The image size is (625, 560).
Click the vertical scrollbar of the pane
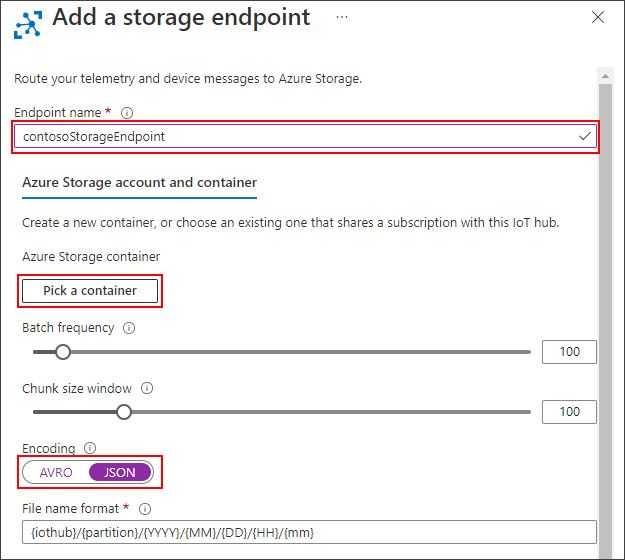coord(604,300)
